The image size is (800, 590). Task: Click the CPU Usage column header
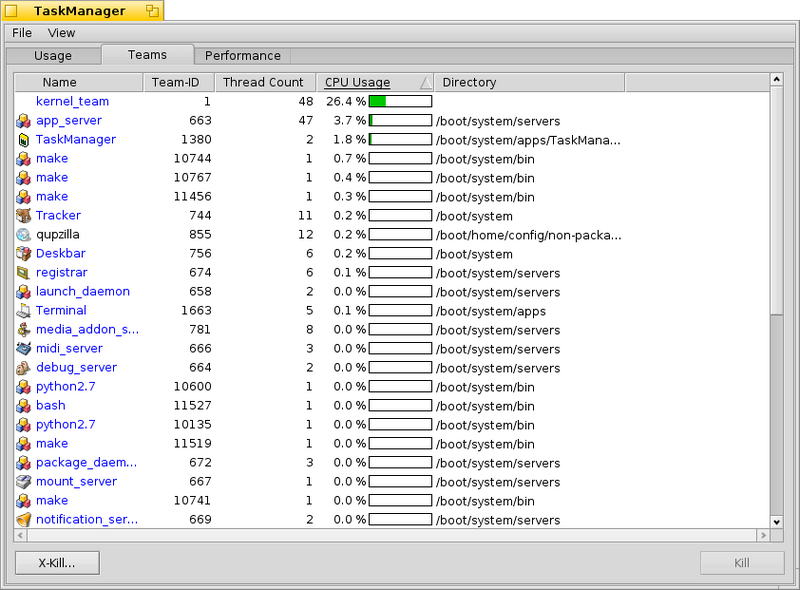[375, 82]
